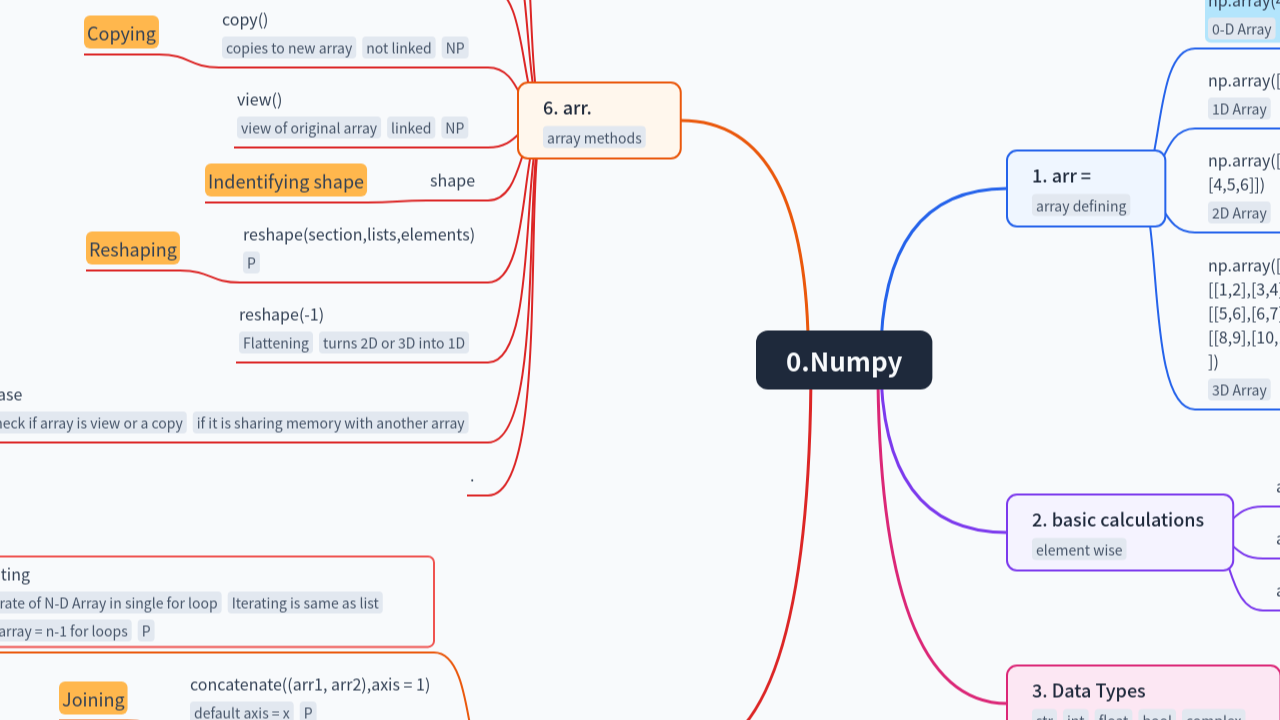
Task: Click the 'element wise' tag below basic calculations
Action: click(x=1078, y=550)
